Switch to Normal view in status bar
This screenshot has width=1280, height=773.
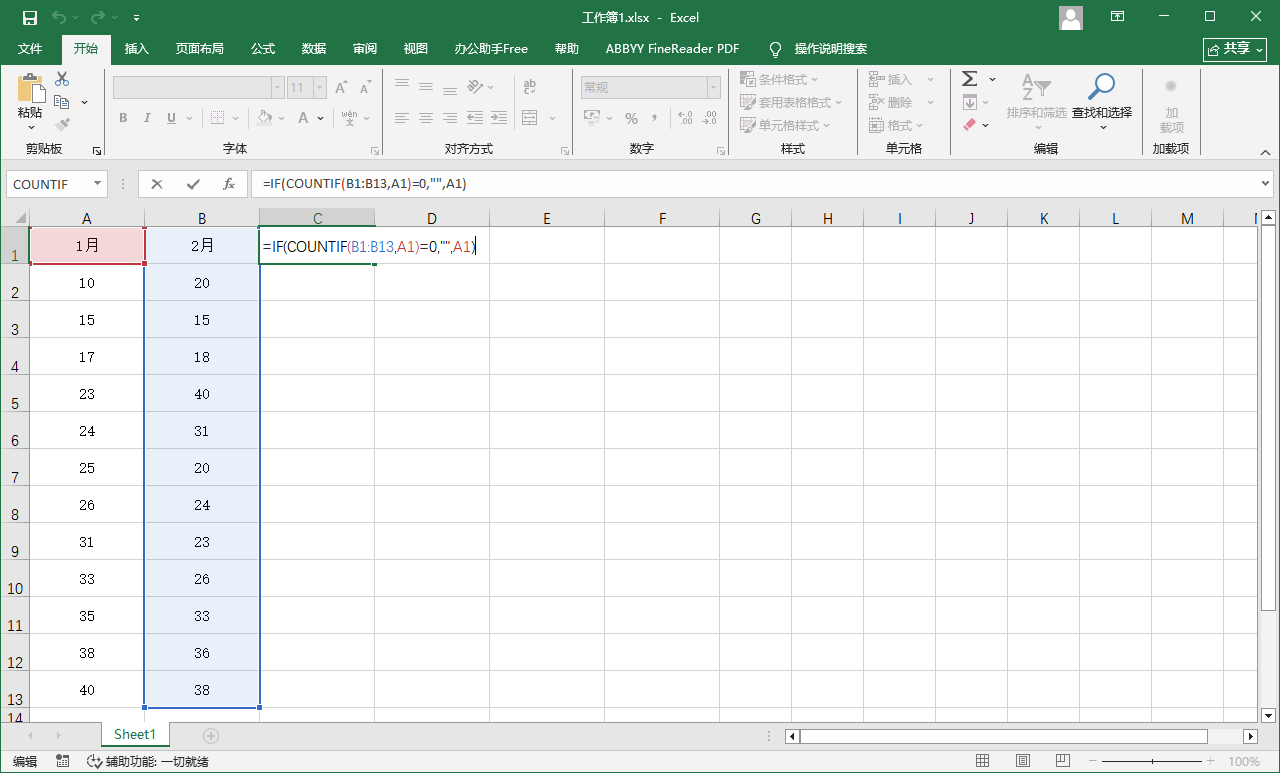pos(983,762)
